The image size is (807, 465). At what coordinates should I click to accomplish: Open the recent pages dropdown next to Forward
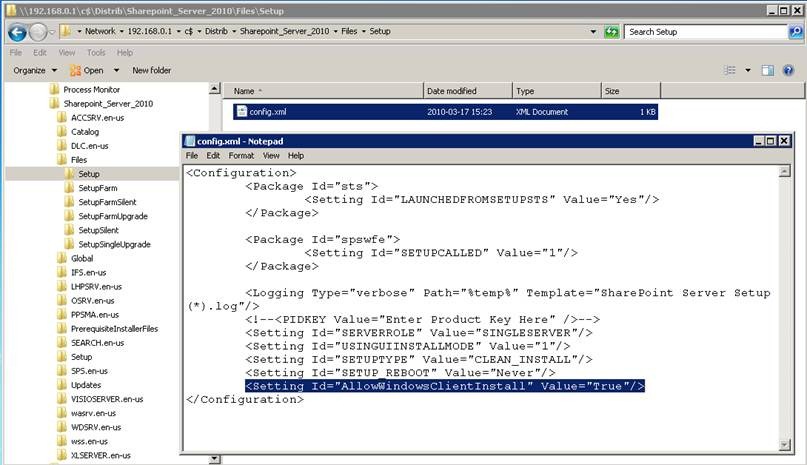[51, 32]
